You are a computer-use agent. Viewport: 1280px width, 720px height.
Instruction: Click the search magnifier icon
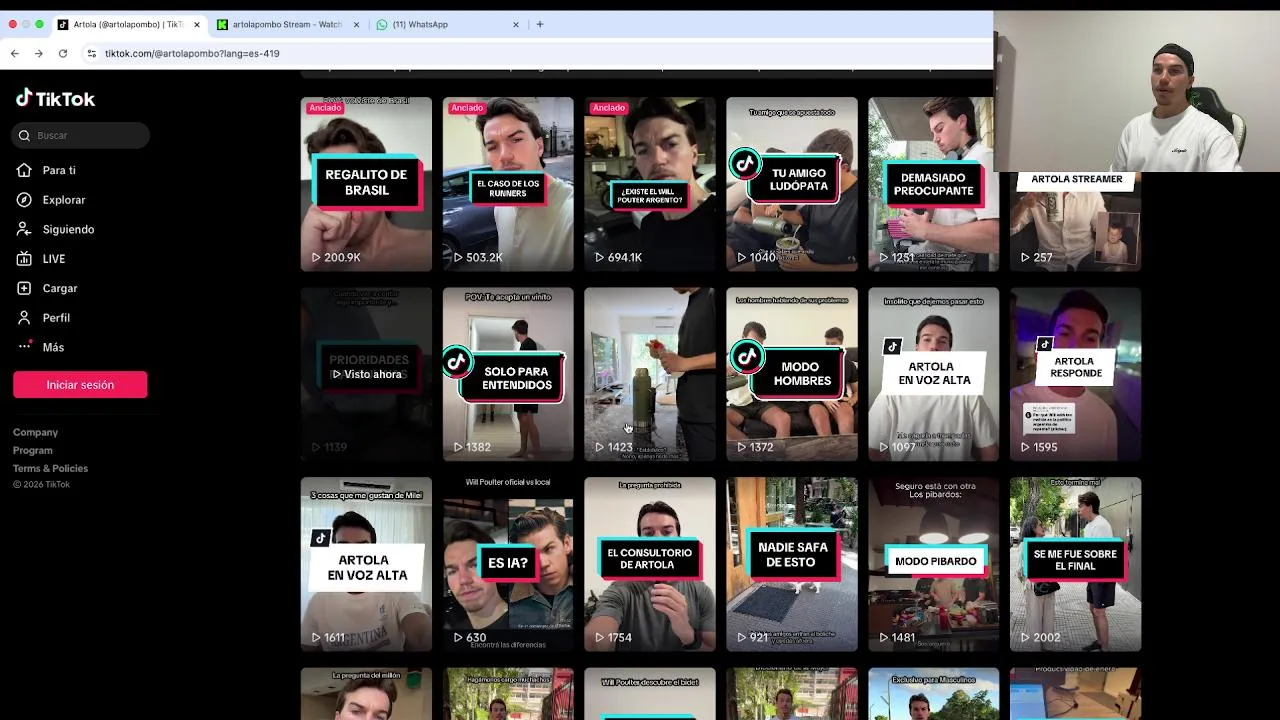(24, 135)
